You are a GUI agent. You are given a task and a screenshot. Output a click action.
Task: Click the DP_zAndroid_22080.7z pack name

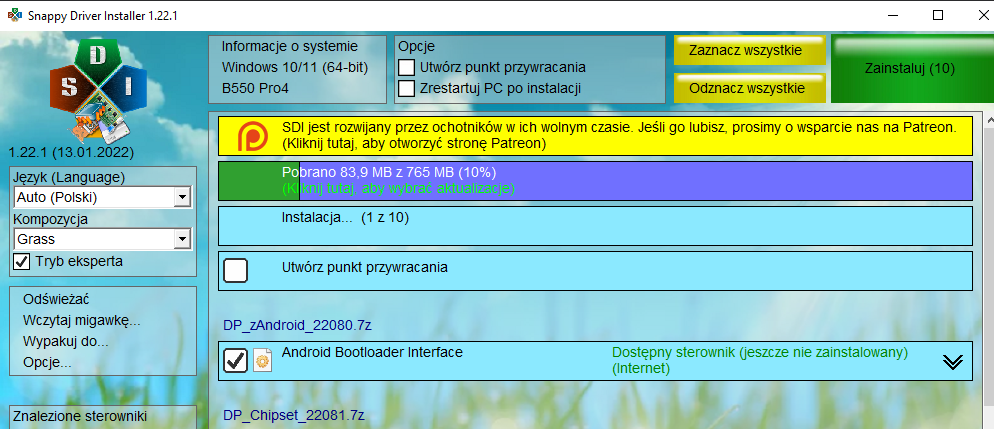coord(297,326)
